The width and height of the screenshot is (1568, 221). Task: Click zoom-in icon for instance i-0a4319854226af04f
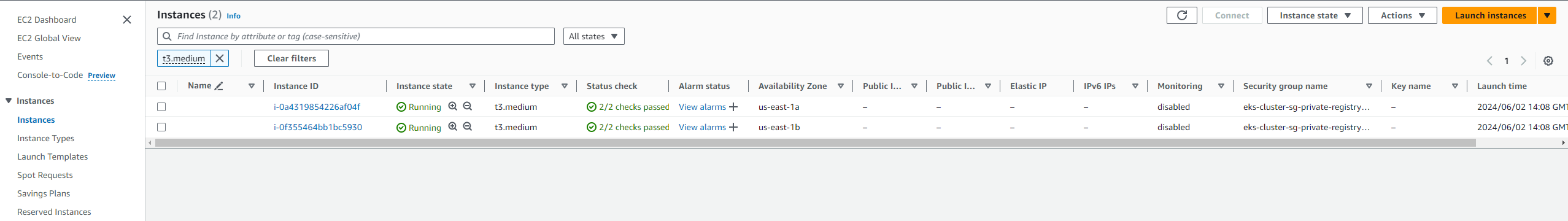(x=453, y=106)
